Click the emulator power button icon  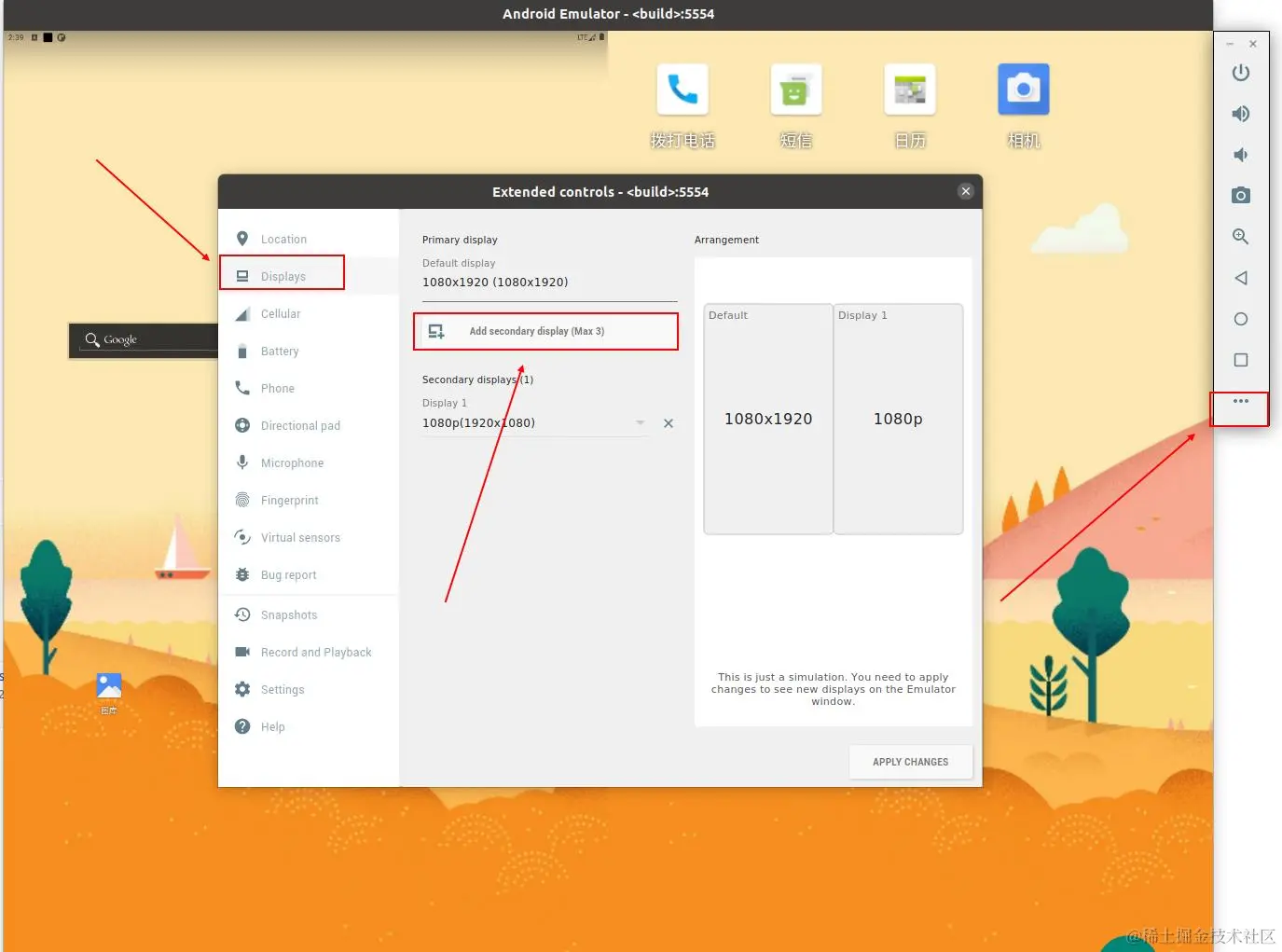1240,73
